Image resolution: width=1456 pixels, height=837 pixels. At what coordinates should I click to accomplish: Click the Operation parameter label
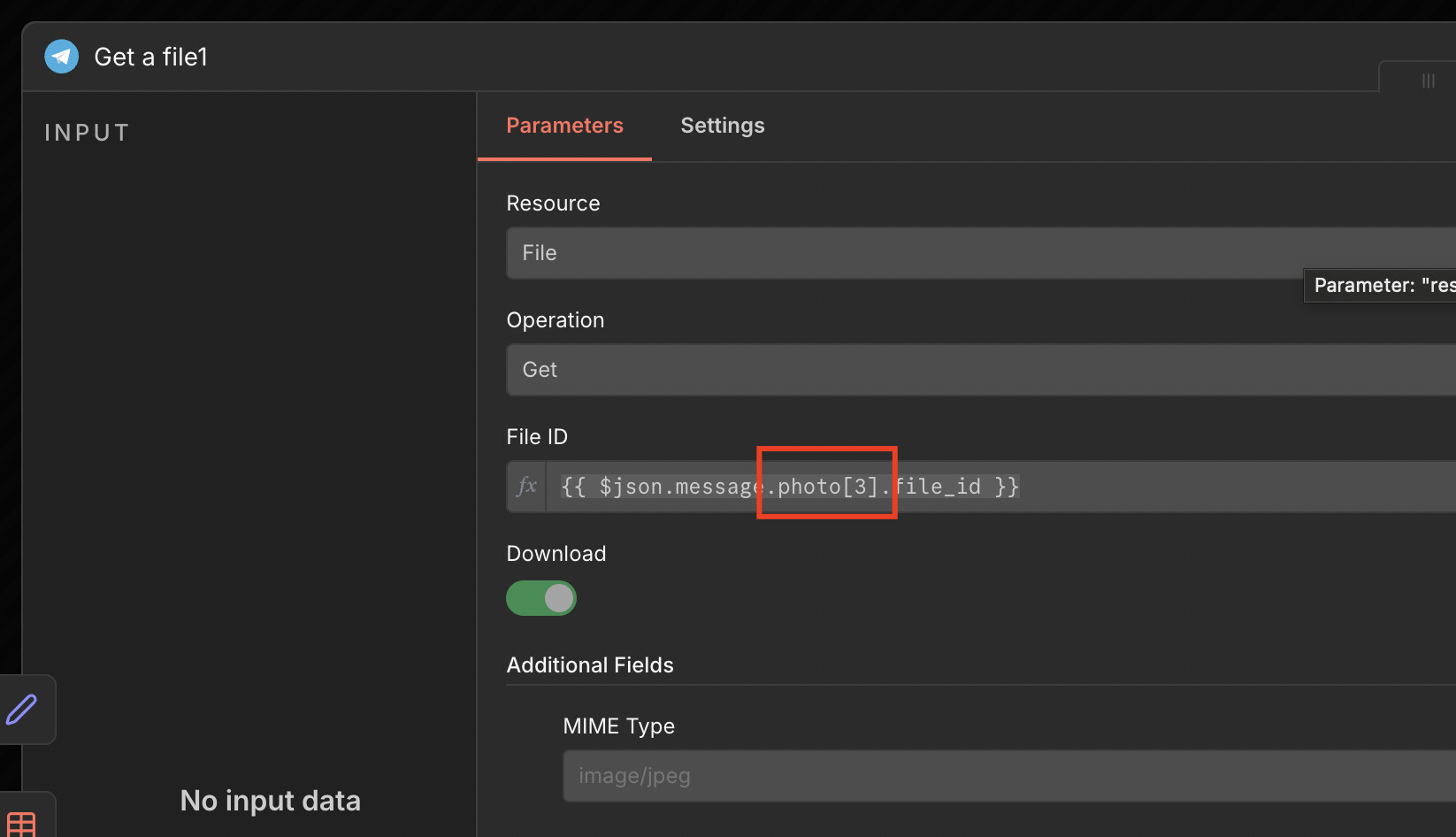pyautogui.click(x=555, y=320)
